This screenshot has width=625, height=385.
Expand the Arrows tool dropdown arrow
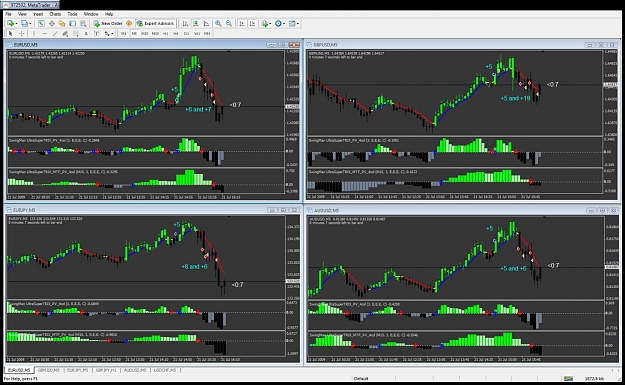[112, 33]
